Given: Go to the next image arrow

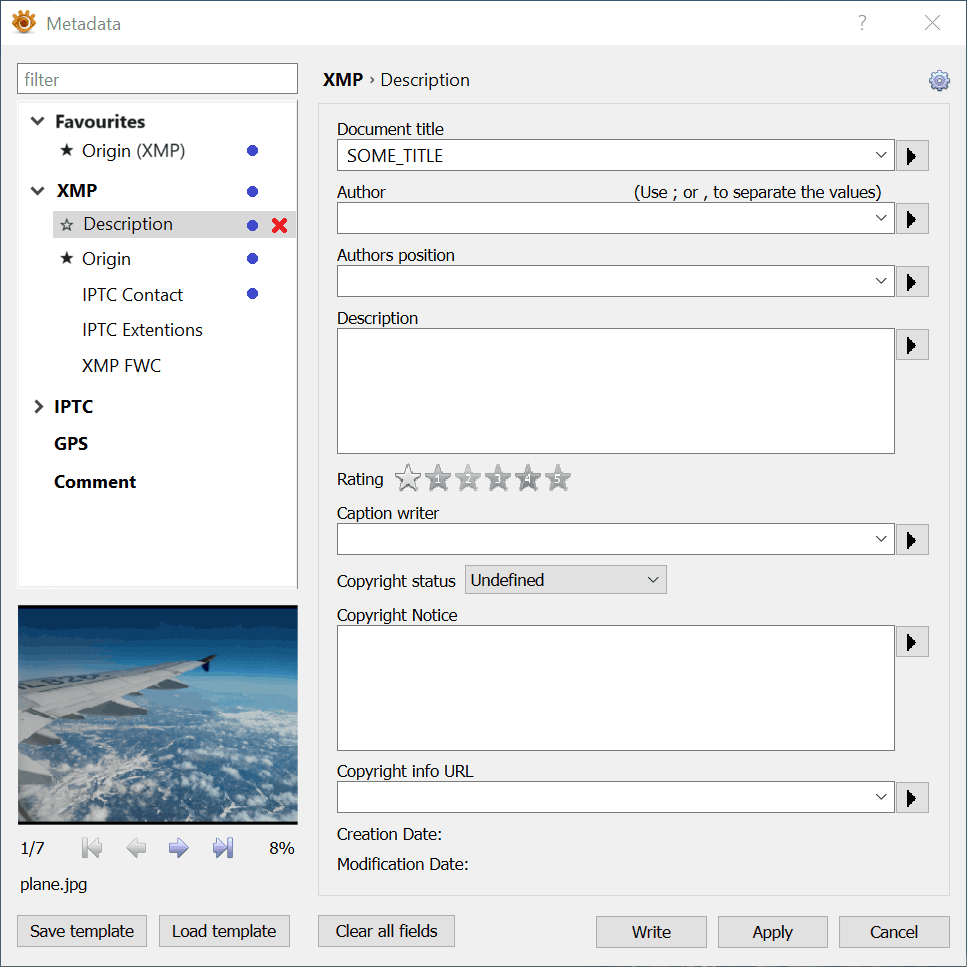Looking at the screenshot, I should (179, 848).
